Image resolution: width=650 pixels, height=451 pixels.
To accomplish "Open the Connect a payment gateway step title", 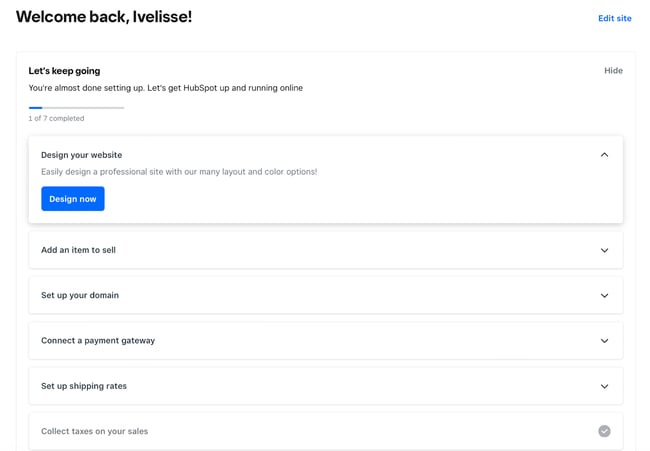I will 98,341.
